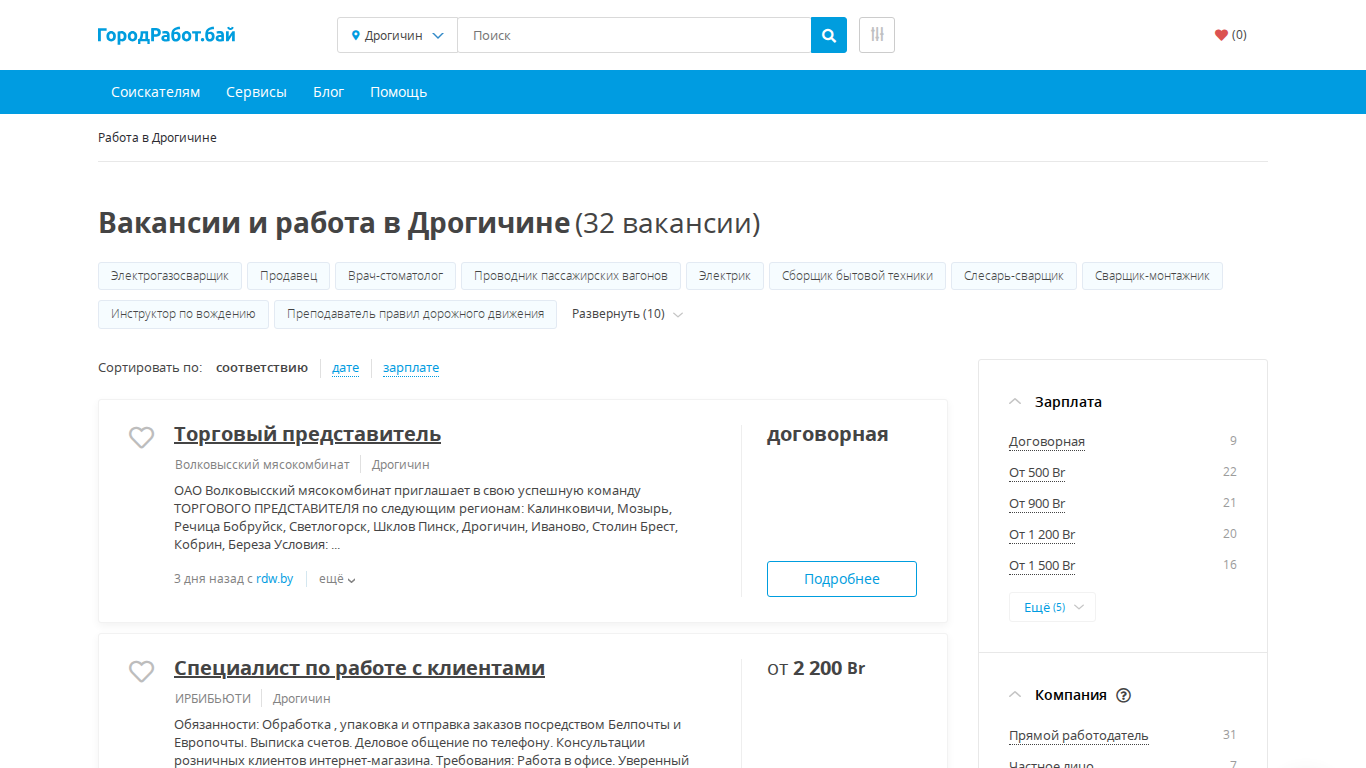
Task: Click the ИРБИБЬЮТИ company name
Action: (x=213, y=699)
